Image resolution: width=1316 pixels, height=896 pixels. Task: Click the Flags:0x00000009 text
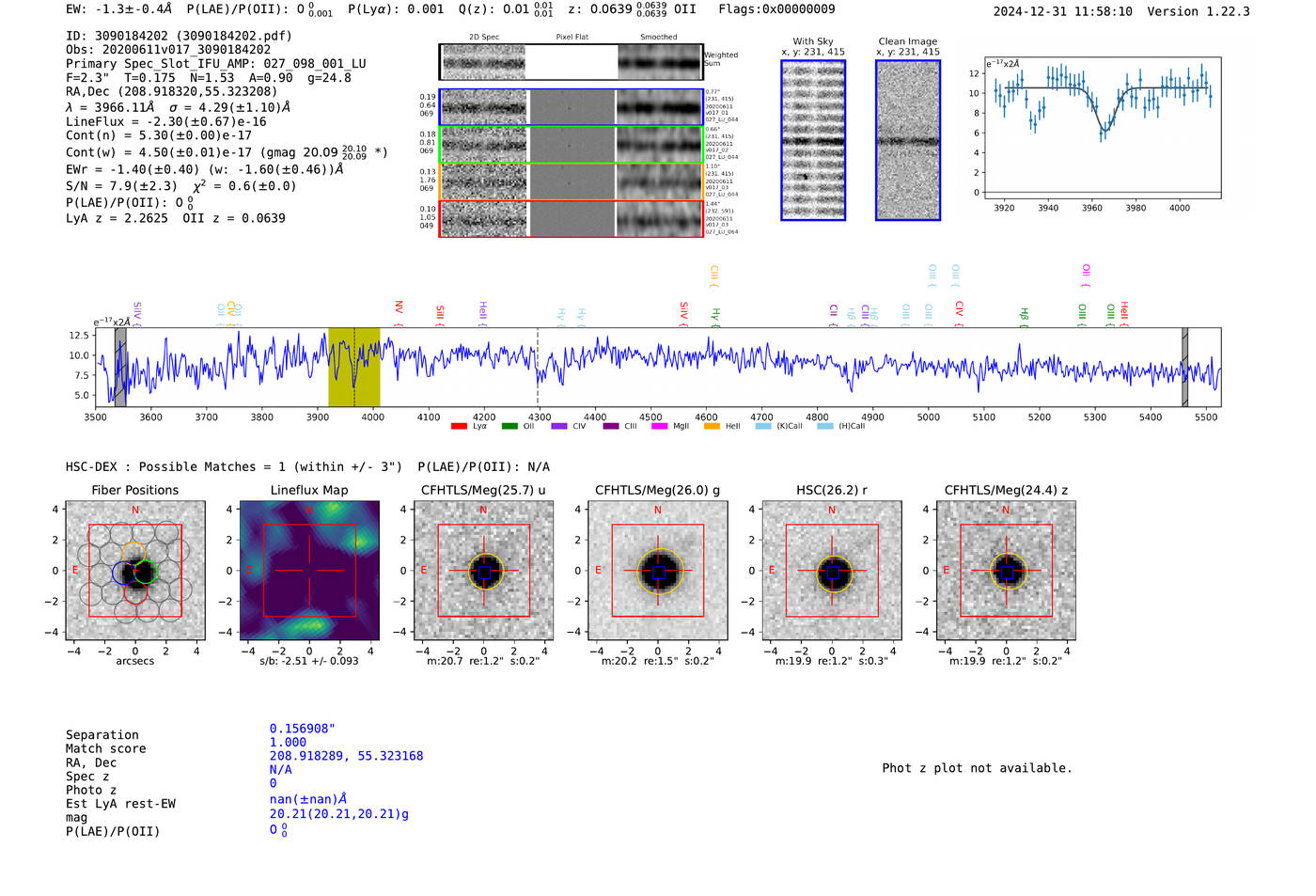776,9
